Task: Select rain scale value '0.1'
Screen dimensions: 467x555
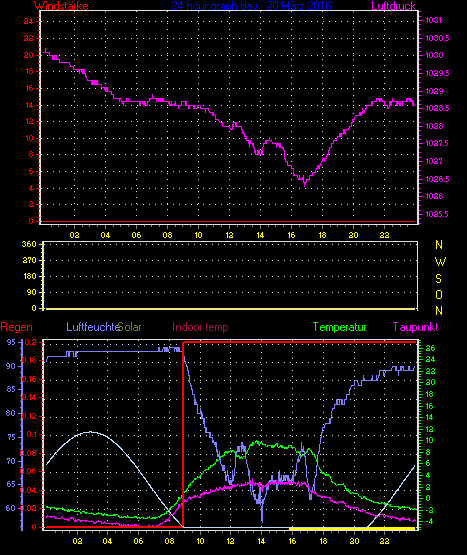Action: point(32,434)
